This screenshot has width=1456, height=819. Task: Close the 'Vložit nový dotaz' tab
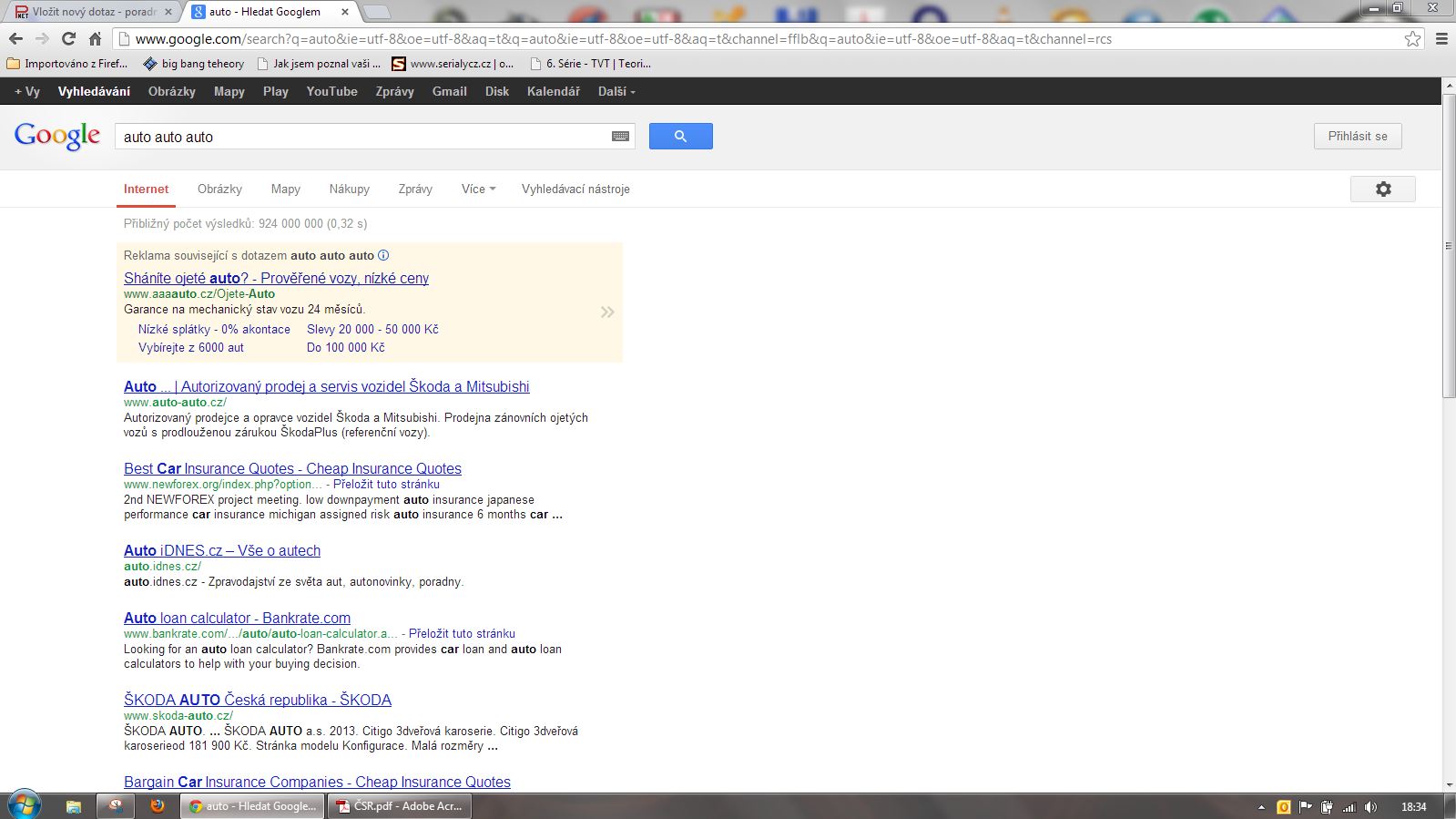tap(168, 12)
